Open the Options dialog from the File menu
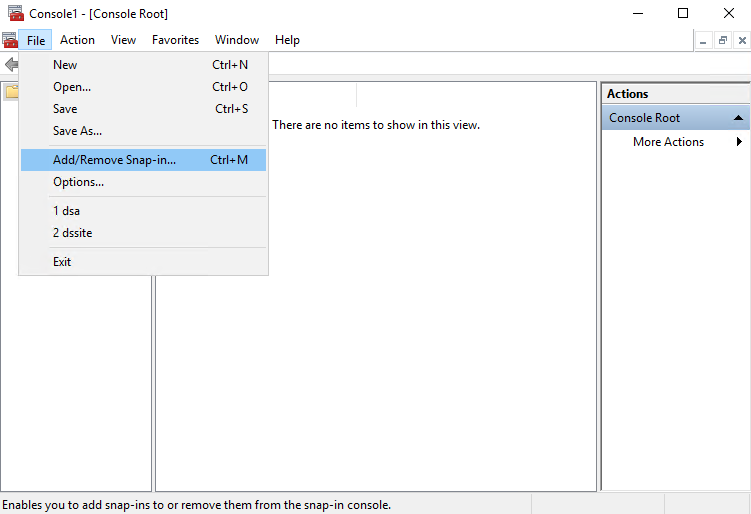The width and height of the screenshot is (751, 514). [x=78, y=182]
